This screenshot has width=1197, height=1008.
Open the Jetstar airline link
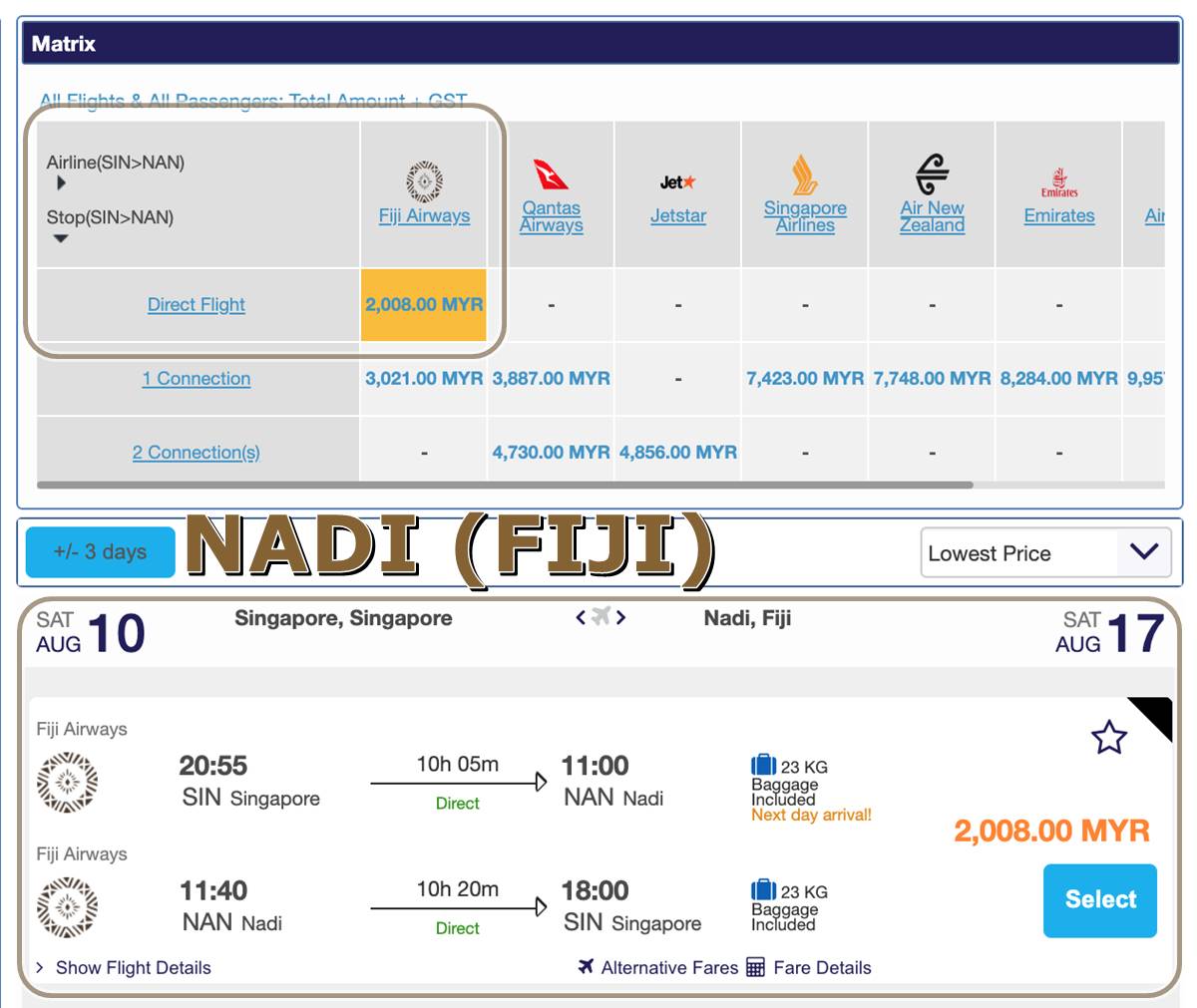[678, 215]
